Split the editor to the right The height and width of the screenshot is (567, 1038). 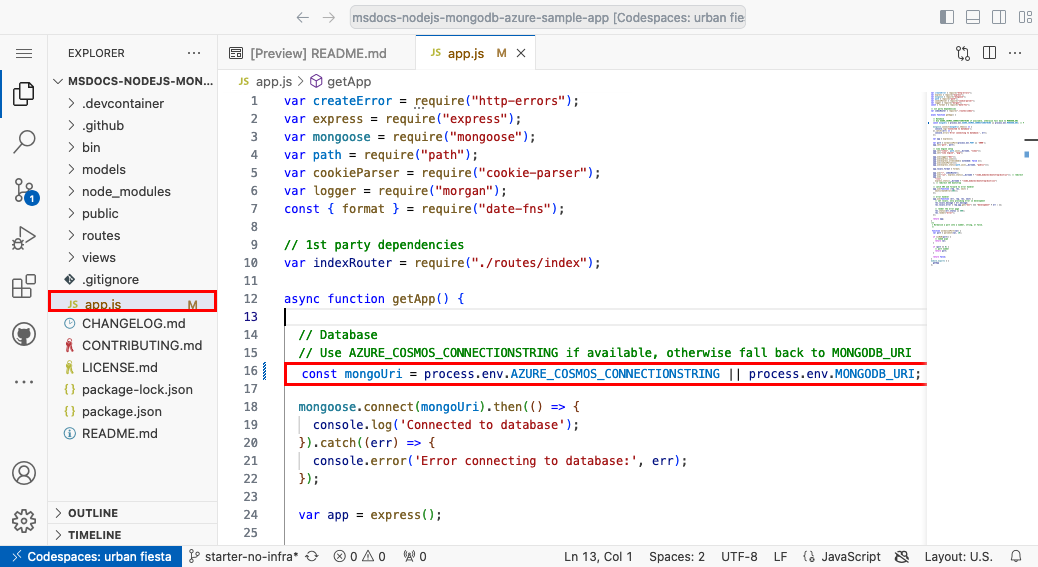coord(989,53)
